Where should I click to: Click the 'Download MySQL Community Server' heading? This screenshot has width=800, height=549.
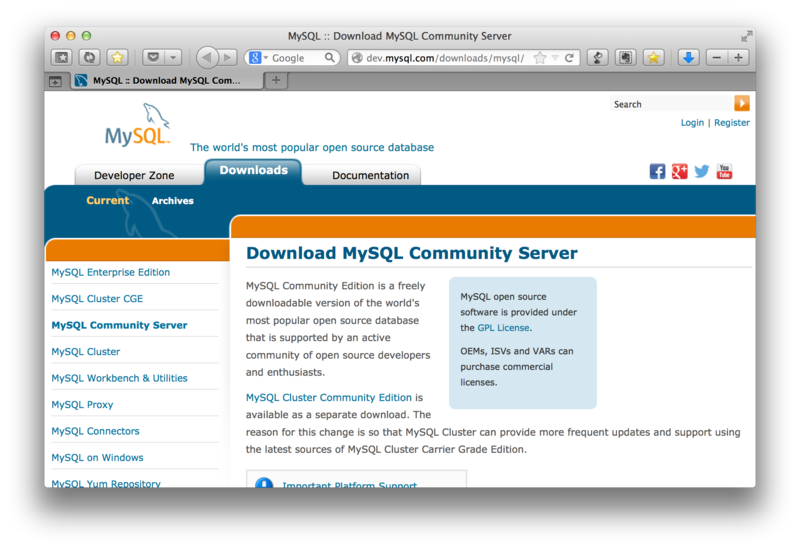(412, 254)
